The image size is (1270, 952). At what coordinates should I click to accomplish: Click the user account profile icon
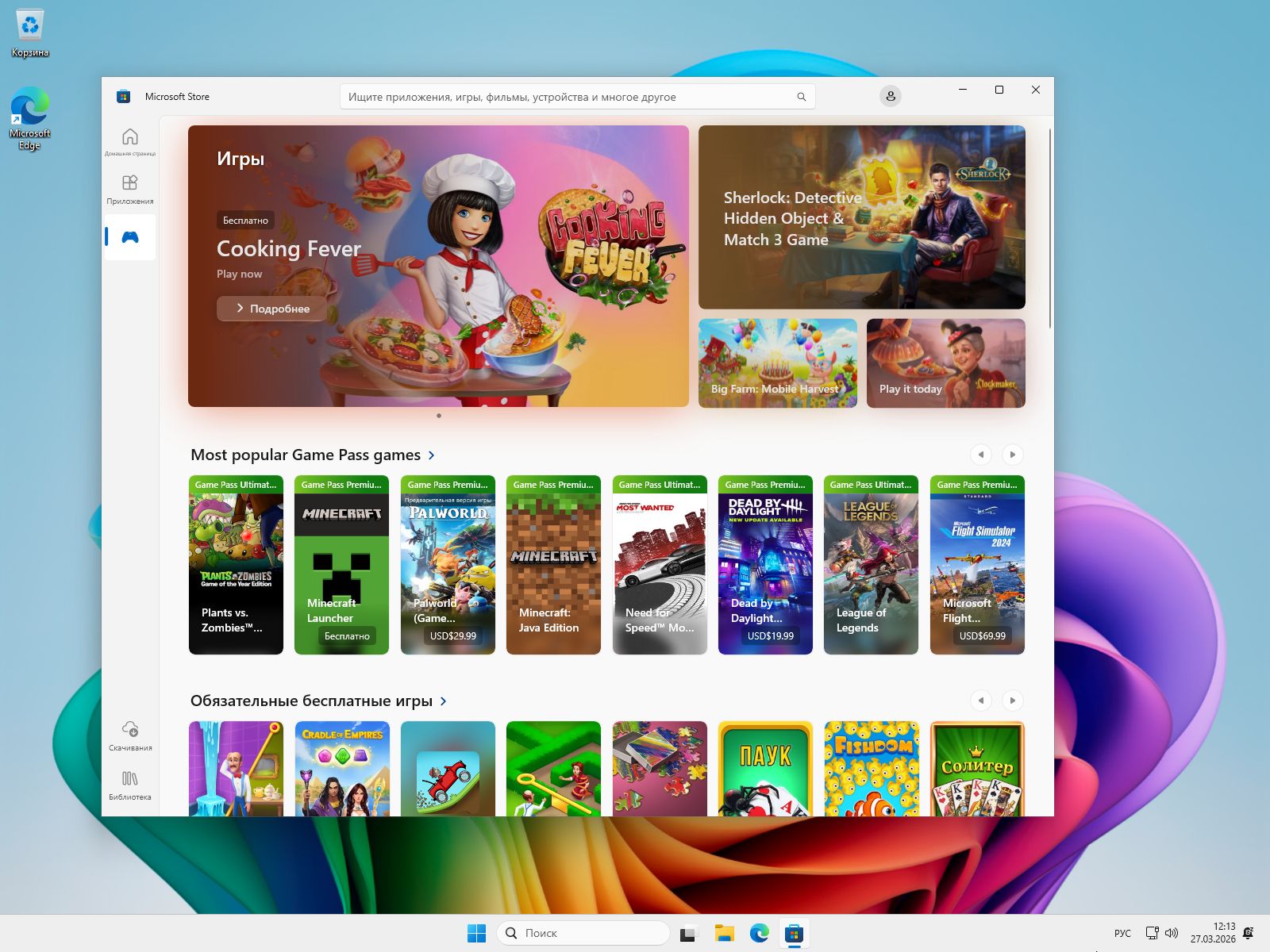pyautogui.click(x=890, y=96)
